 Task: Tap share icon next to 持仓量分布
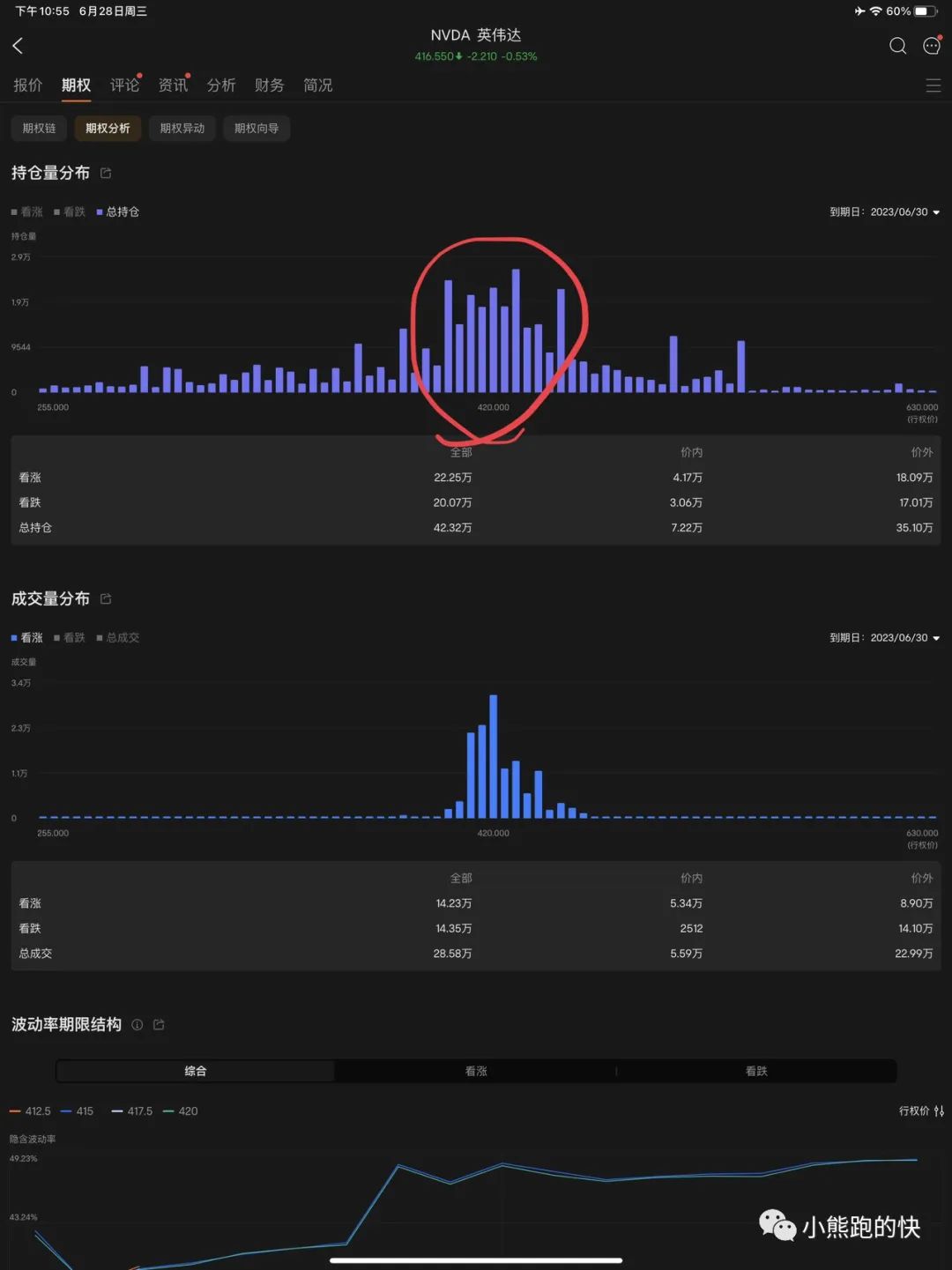tap(106, 173)
